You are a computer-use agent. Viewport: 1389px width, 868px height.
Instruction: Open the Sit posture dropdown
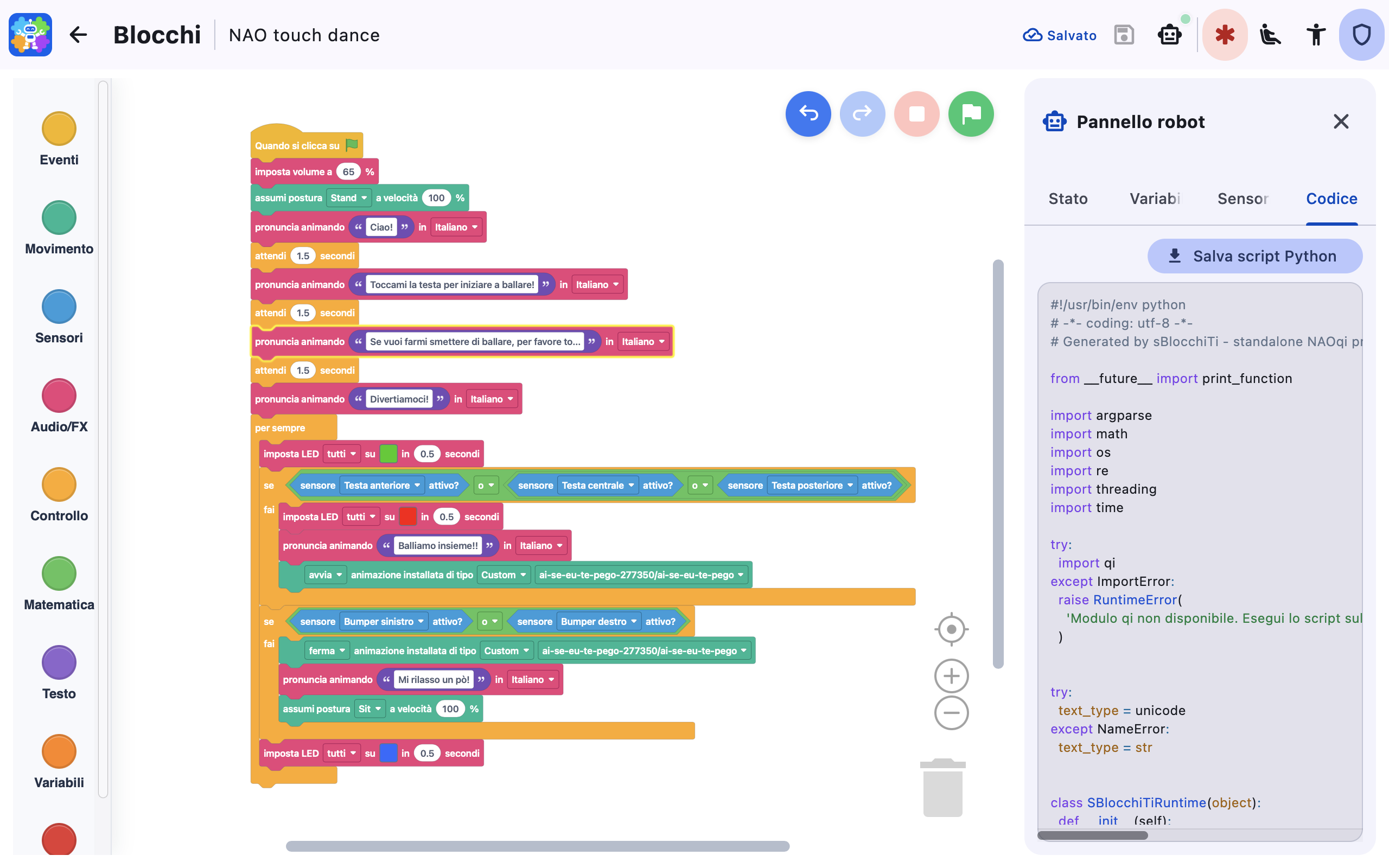369,709
